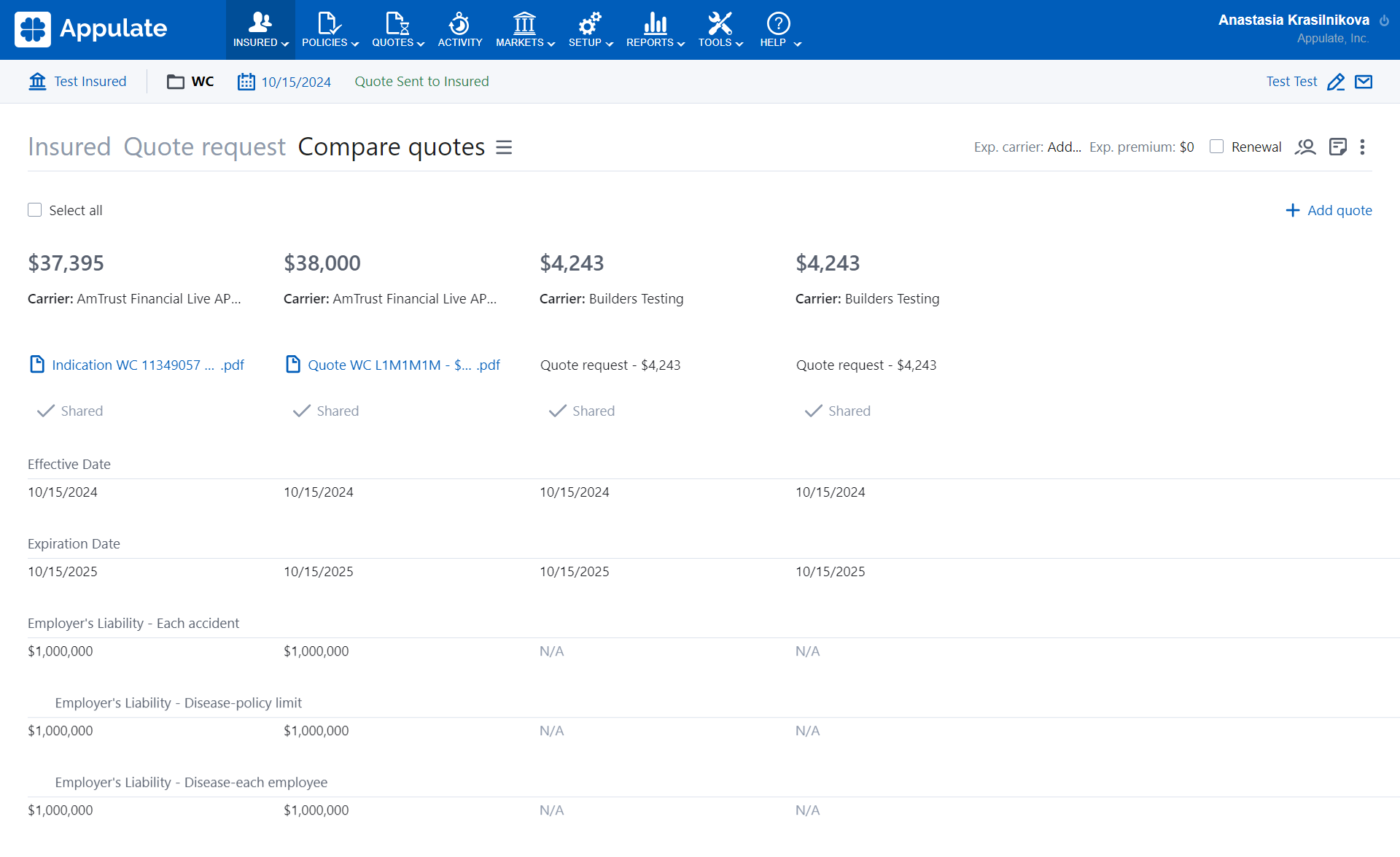
Task: Switch to the Insured tab
Action: [69, 147]
